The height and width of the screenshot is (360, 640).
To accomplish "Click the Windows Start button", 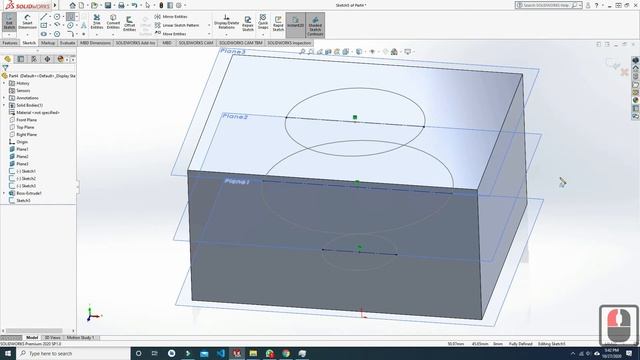I will coord(8,353).
